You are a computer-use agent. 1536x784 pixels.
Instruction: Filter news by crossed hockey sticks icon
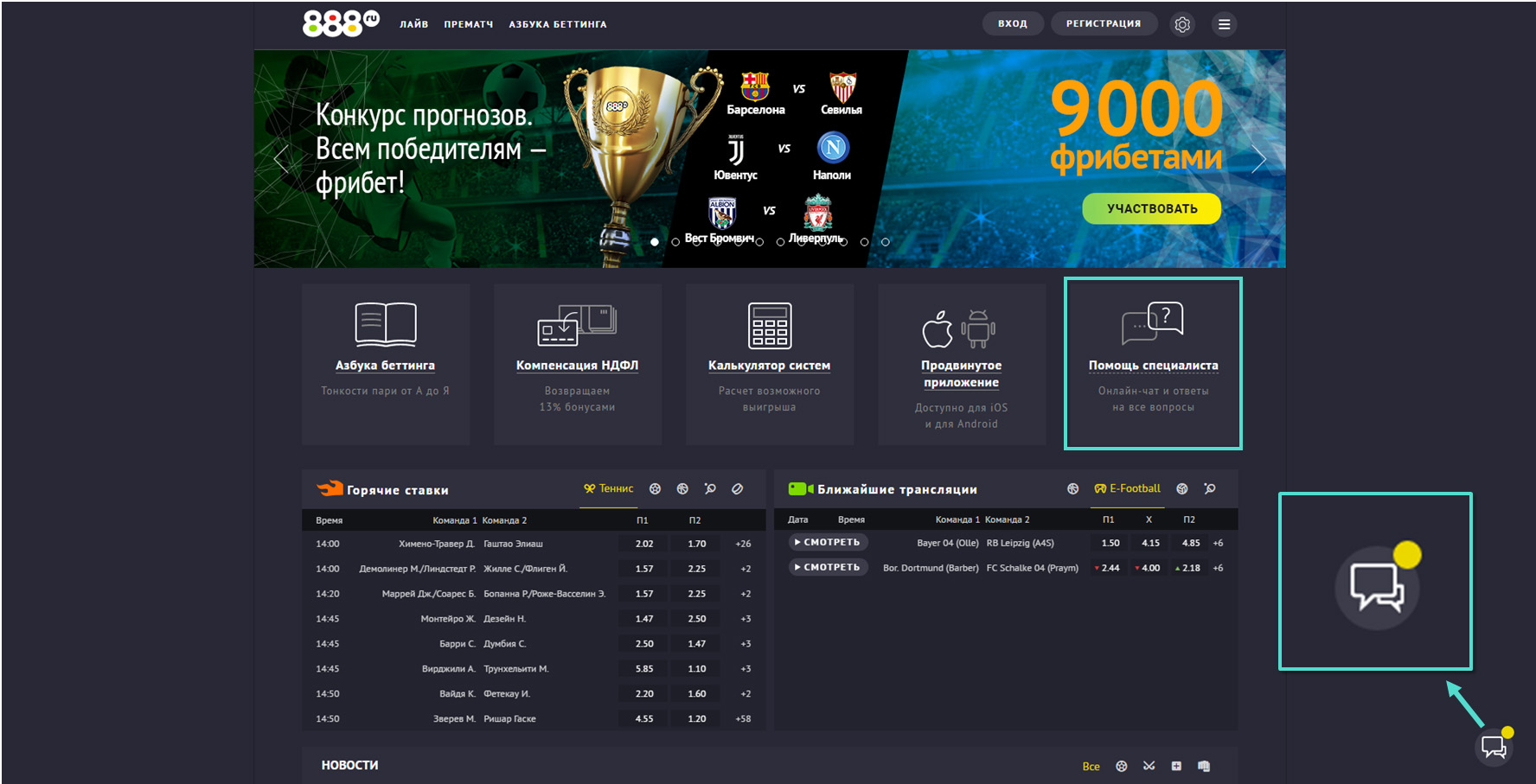1149,766
